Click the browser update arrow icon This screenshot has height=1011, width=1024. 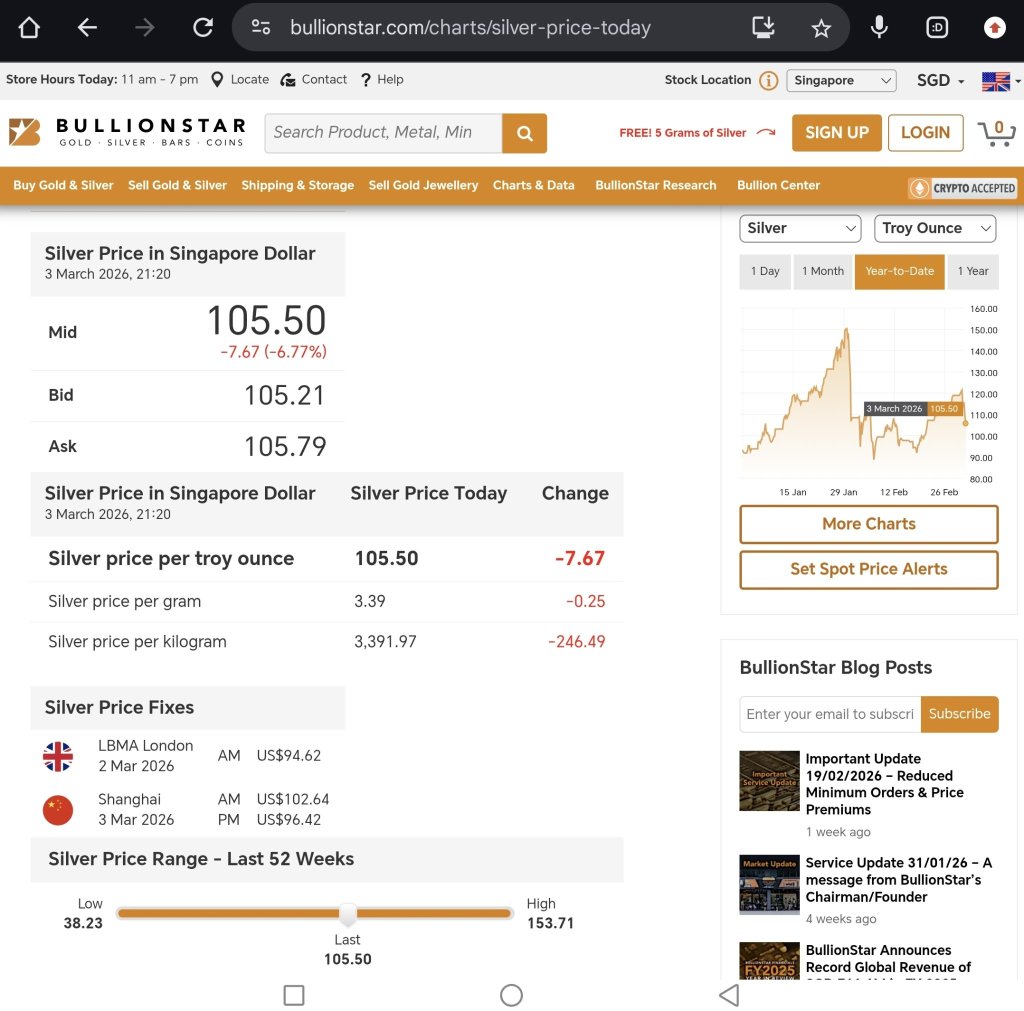(x=995, y=27)
